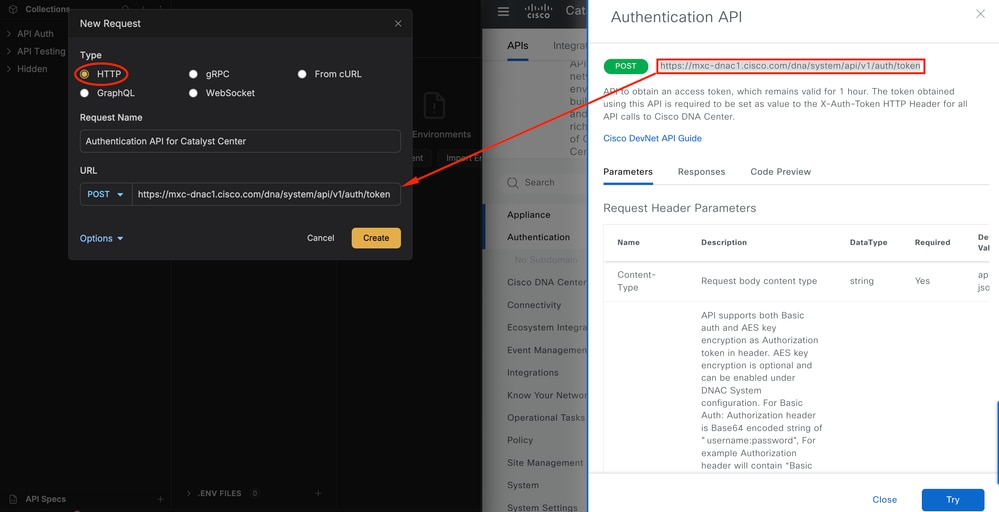
Task: Click the Collections cube icon
Action: pos(13,9)
